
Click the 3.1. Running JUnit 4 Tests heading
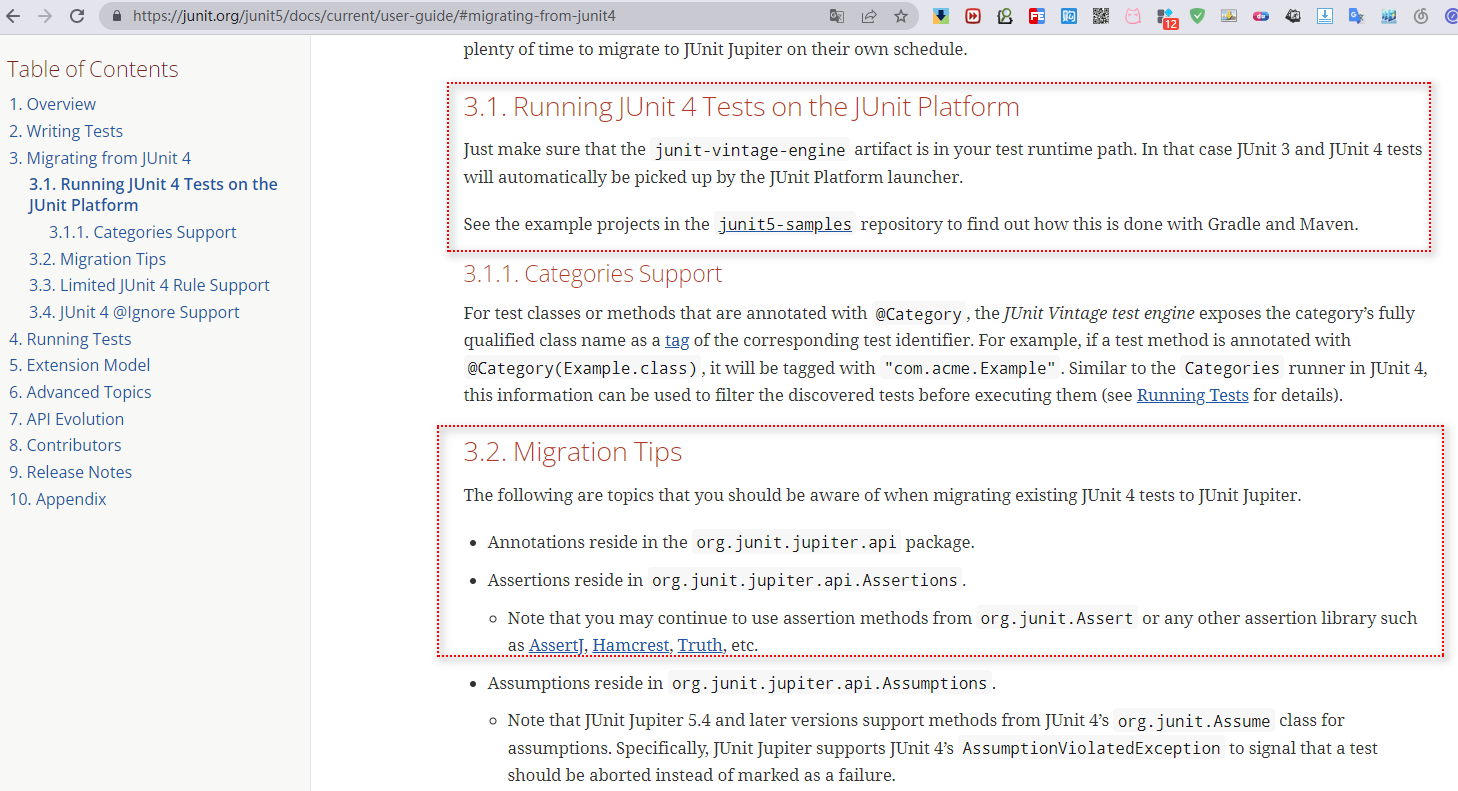[x=741, y=107]
